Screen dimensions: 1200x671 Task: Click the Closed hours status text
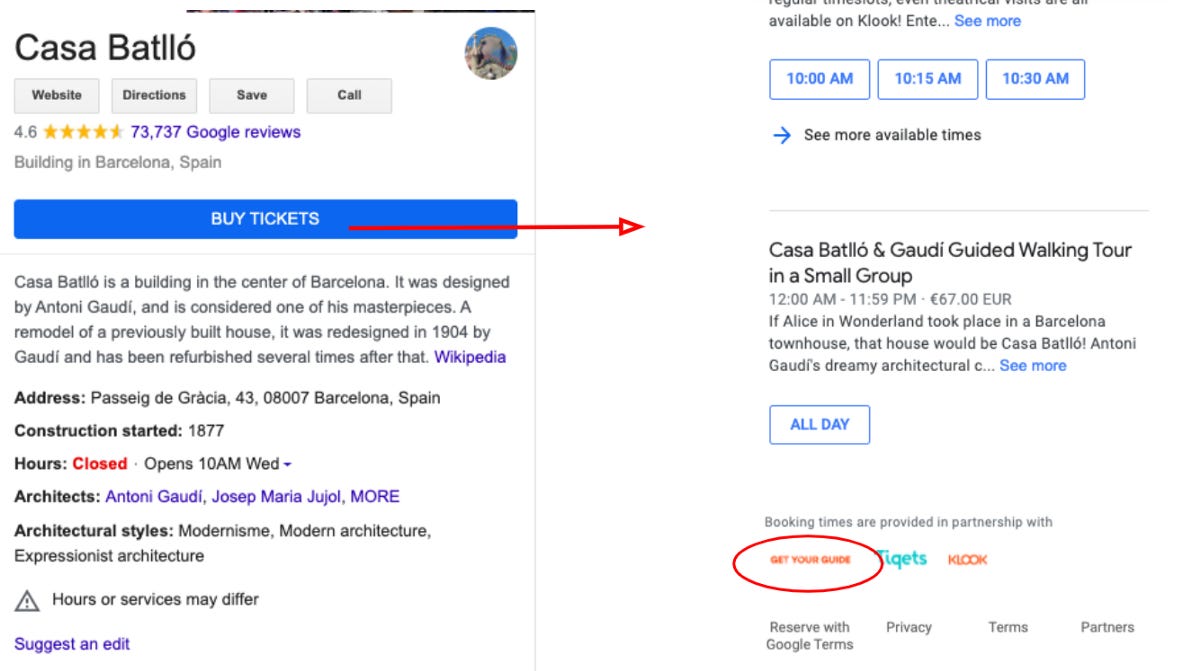coord(100,464)
